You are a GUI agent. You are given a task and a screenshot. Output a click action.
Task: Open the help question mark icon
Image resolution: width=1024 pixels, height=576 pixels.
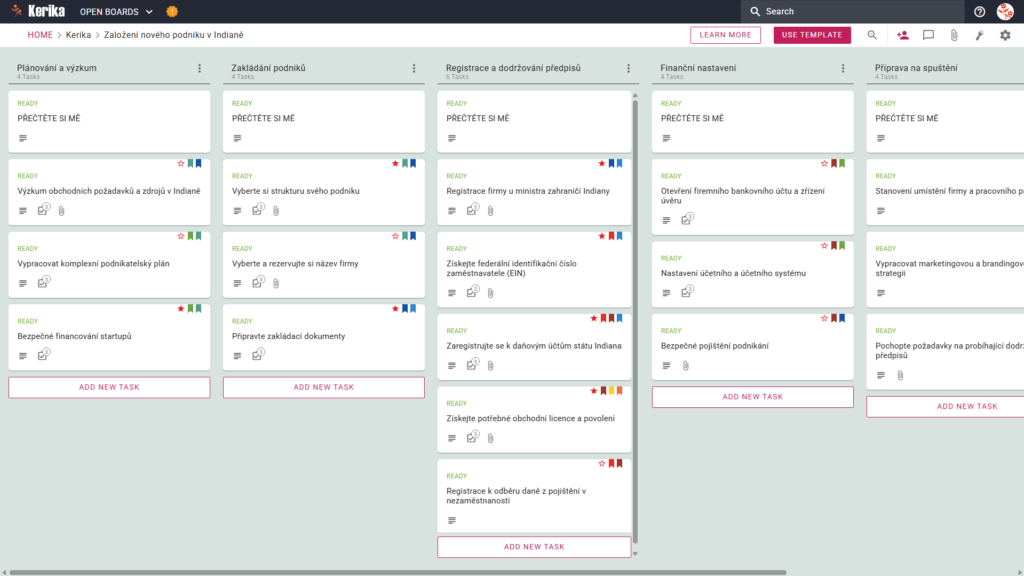[979, 12]
